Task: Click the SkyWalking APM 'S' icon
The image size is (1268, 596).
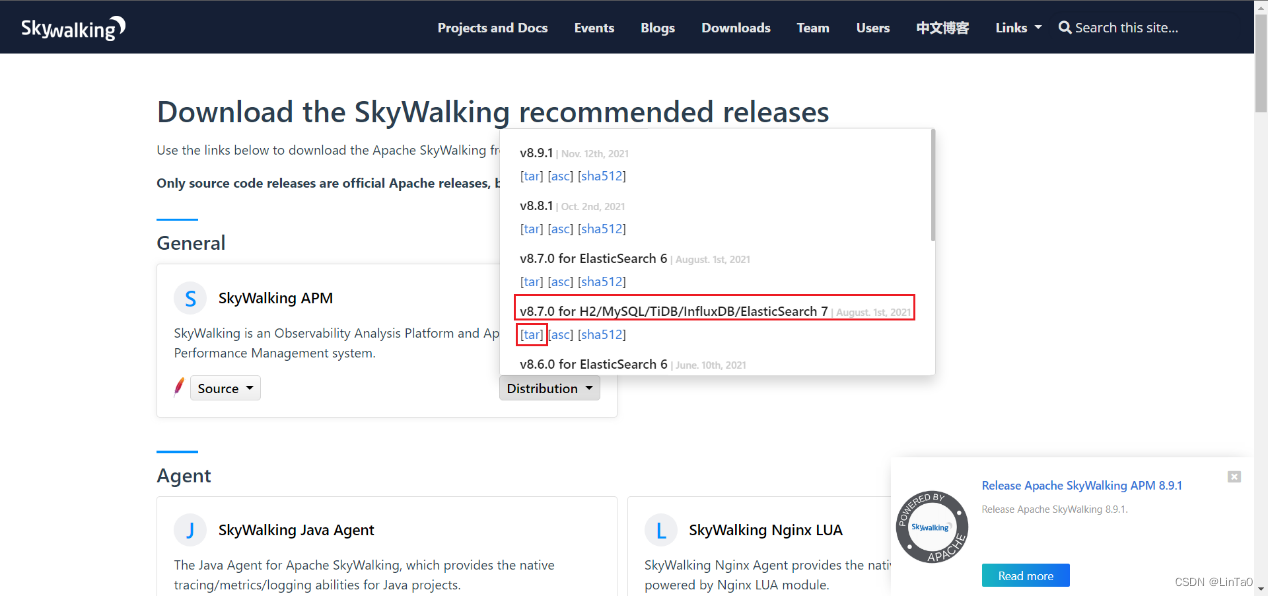Action: click(x=190, y=298)
